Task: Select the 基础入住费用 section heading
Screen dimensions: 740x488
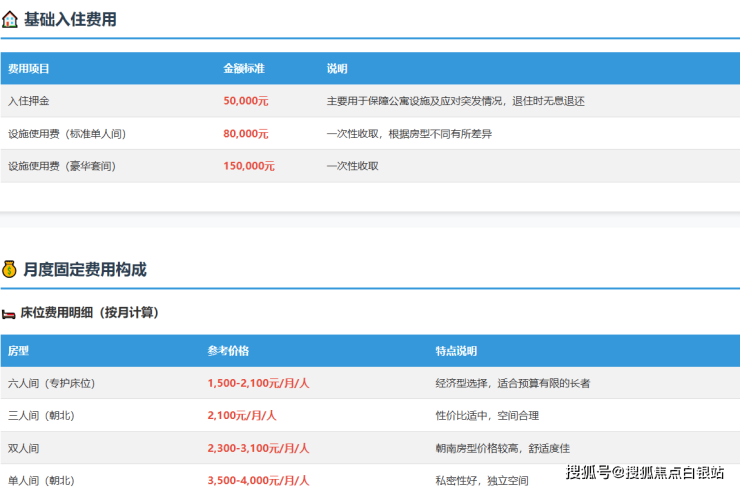Action: (x=70, y=18)
